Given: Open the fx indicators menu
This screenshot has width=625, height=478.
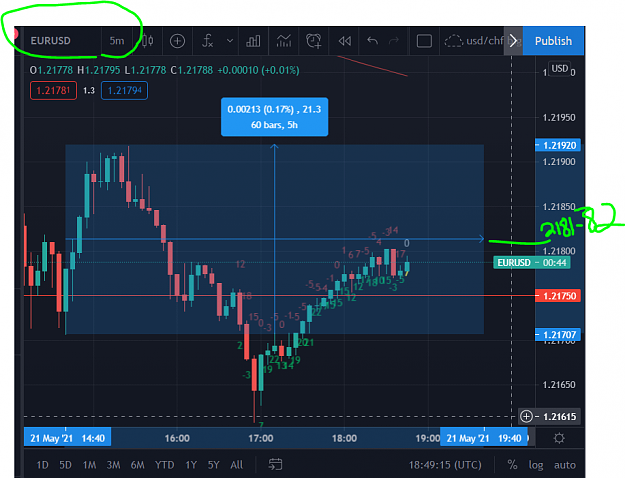Looking at the screenshot, I should [208, 41].
